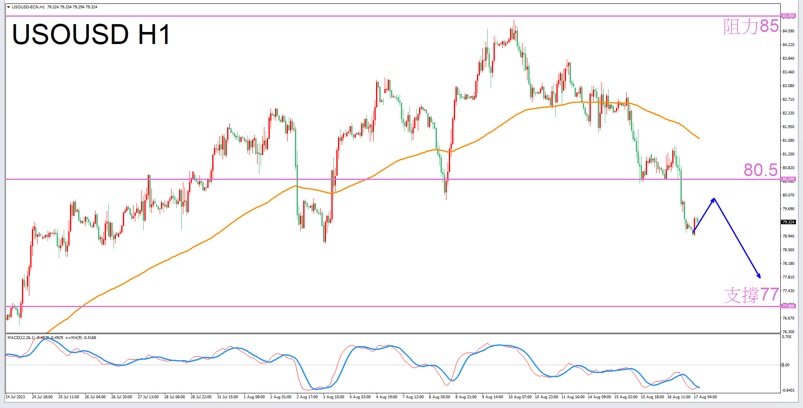803x408 pixels.
Task: Click the 8 Aug 05:00 time label
Action: (x=440, y=397)
